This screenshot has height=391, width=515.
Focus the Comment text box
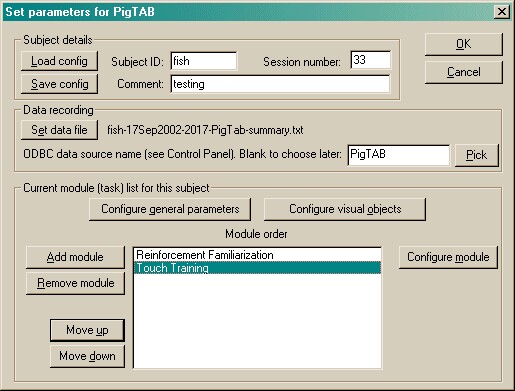[280, 84]
